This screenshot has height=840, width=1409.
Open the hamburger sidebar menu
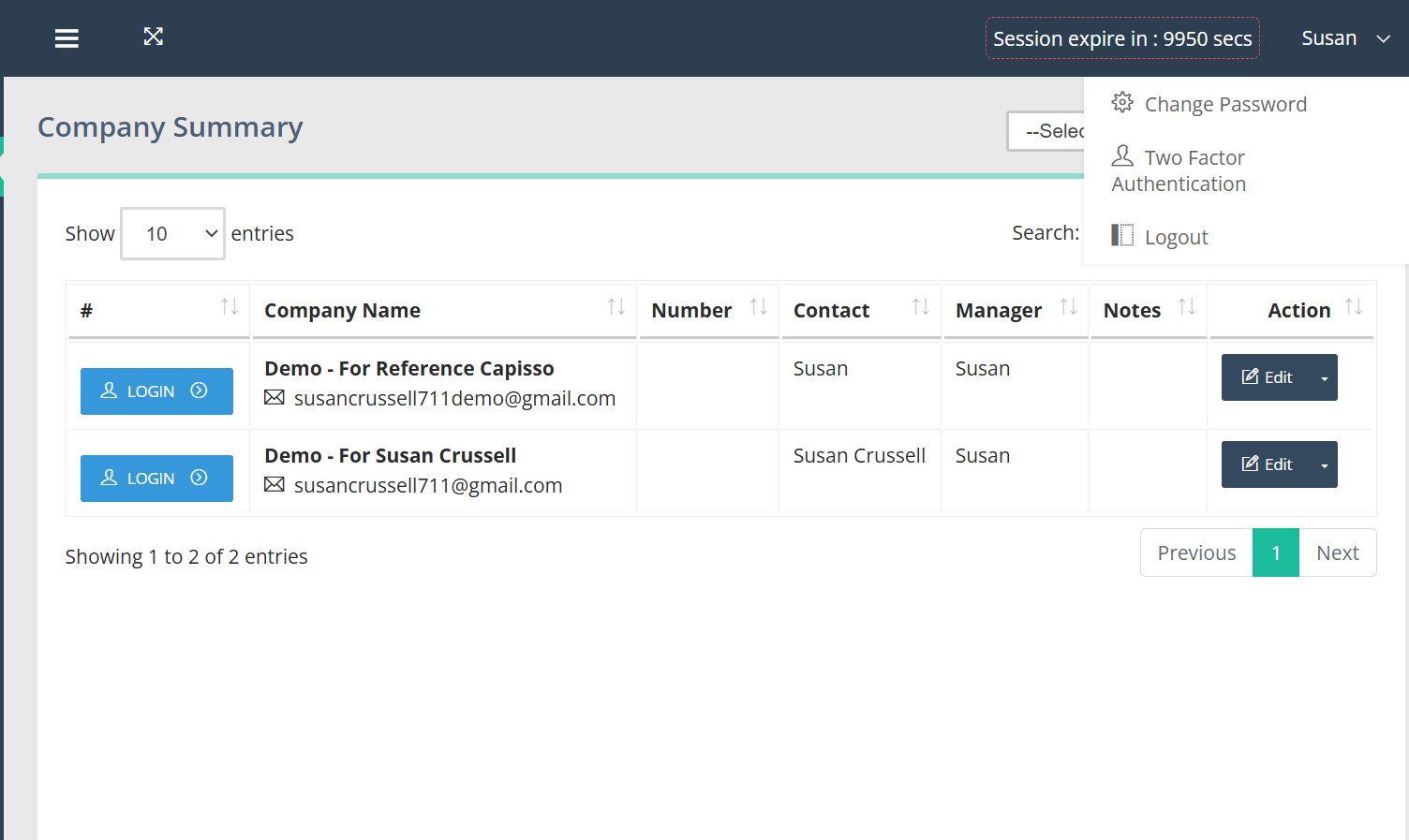point(67,38)
